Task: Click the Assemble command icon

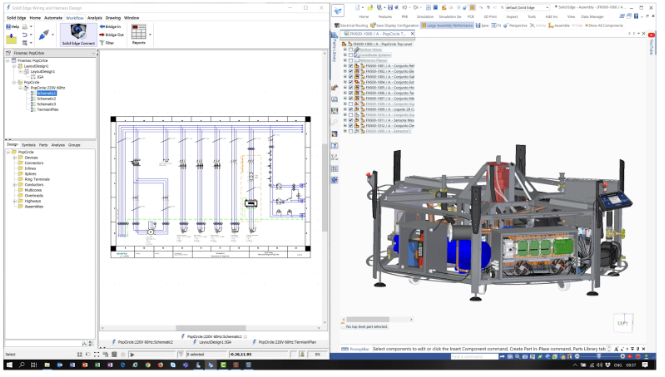Action: [550, 26]
